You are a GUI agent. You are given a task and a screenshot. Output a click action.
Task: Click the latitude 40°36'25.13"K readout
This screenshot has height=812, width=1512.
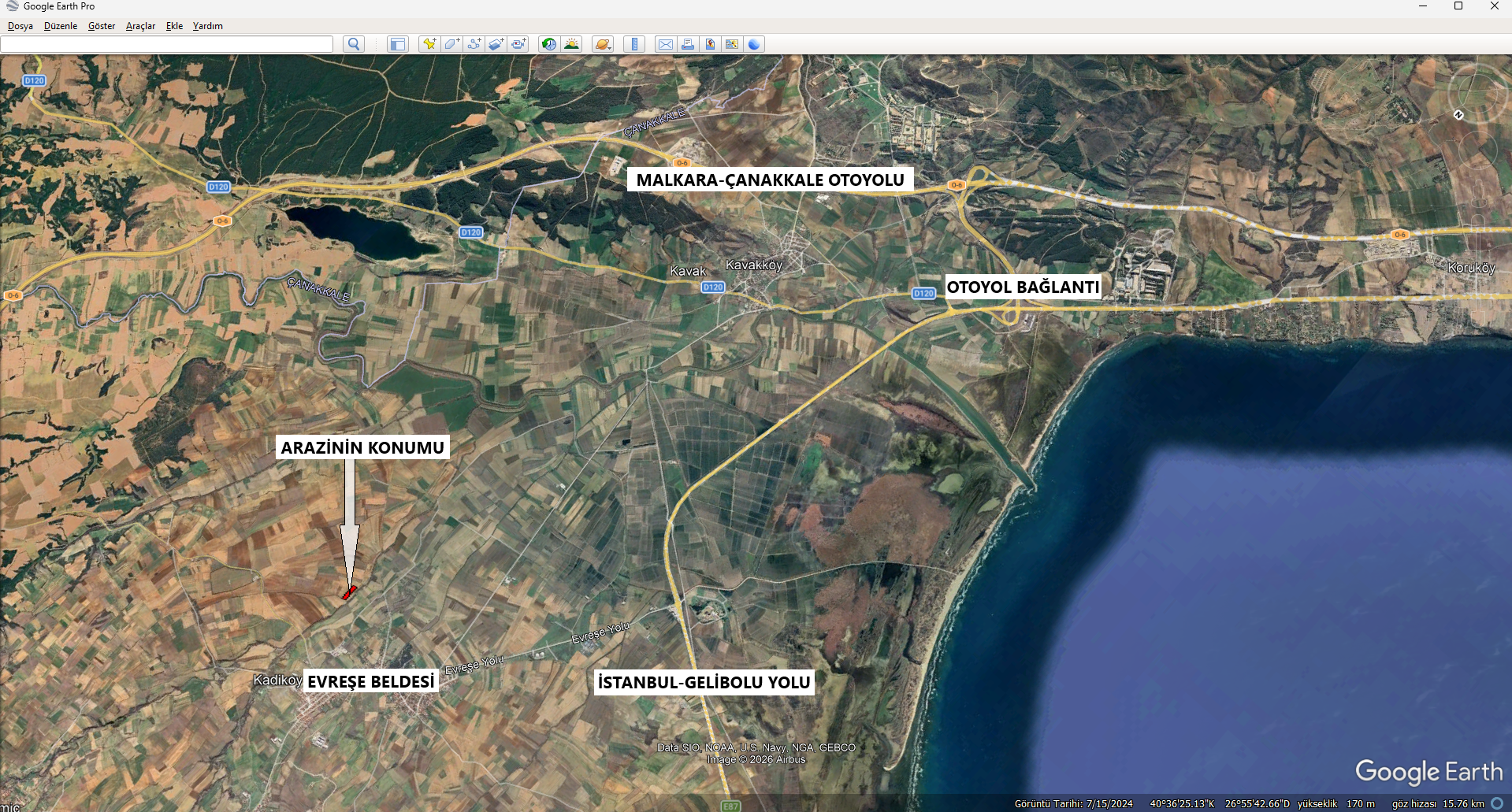pos(1182,804)
